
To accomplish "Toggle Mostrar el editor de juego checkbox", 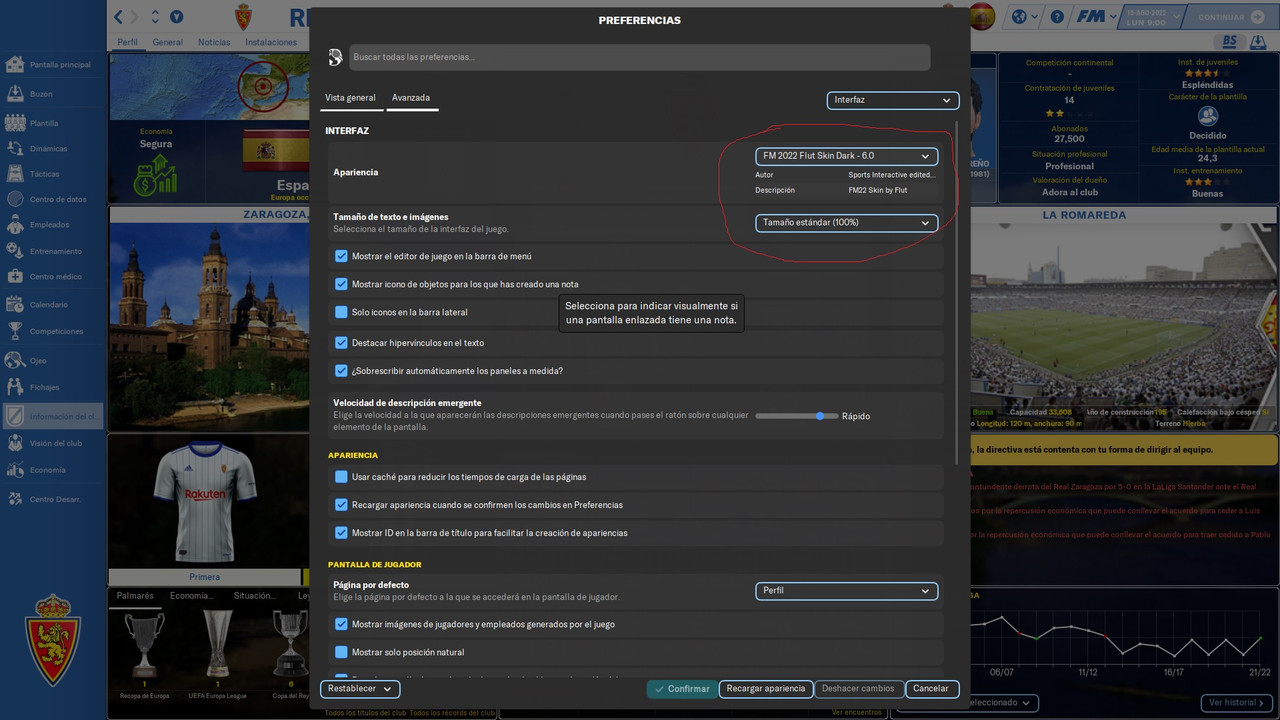I will pyautogui.click(x=341, y=256).
